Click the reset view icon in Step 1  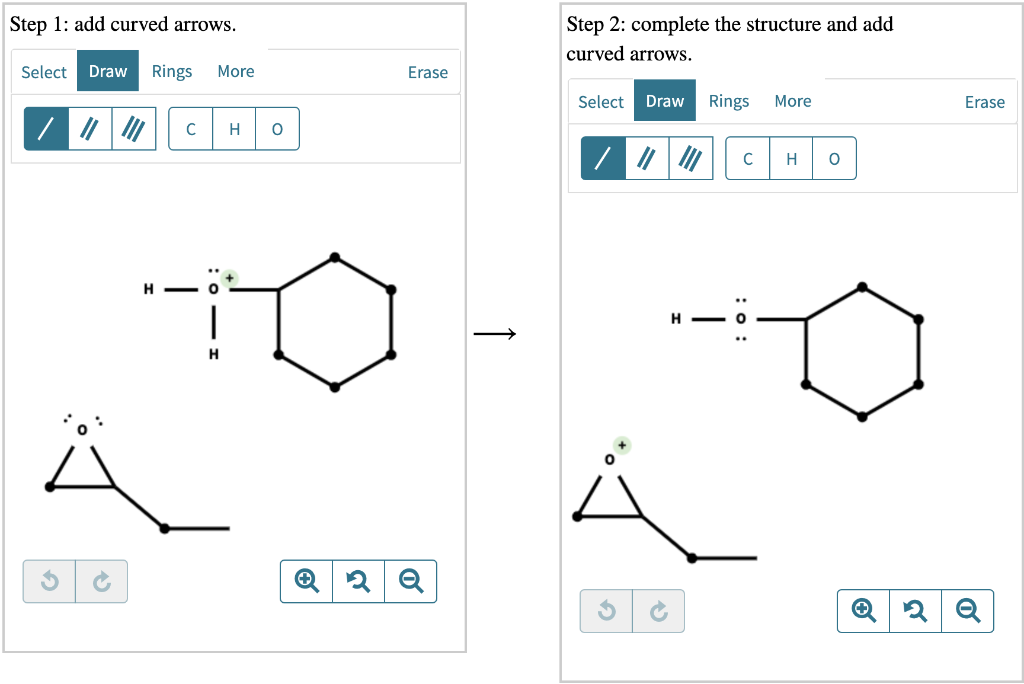(358, 581)
